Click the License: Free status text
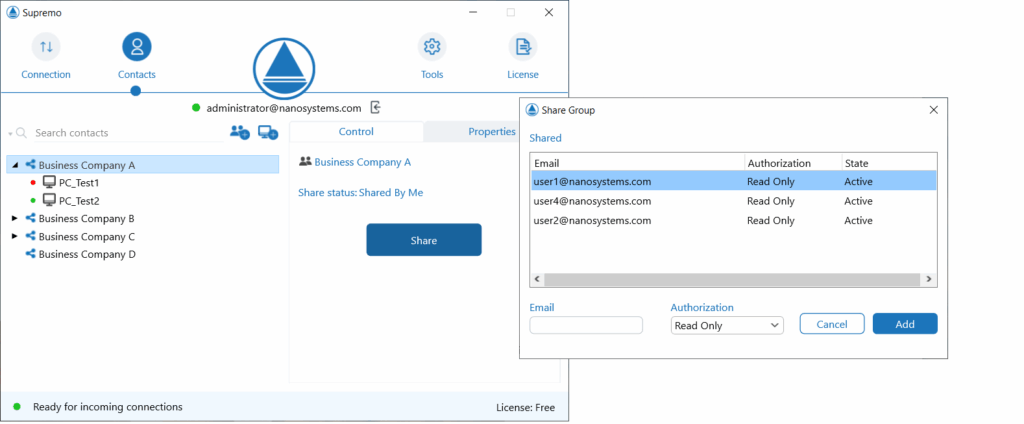 pyautogui.click(x=525, y=407)
